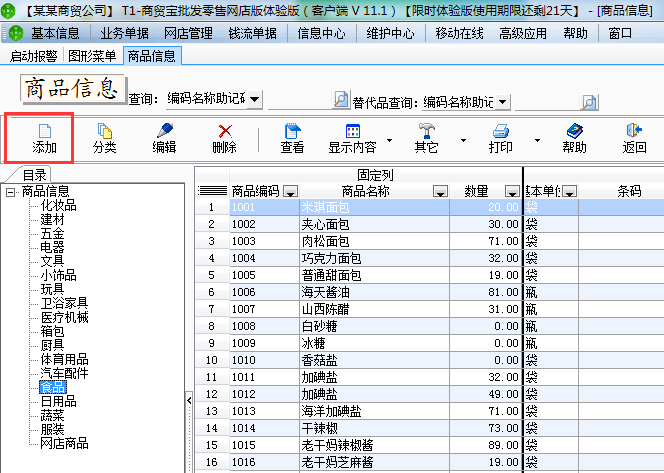Open the 基本信息 menu
The width and height of the screenshot is (664, 473).
[55, 33]
